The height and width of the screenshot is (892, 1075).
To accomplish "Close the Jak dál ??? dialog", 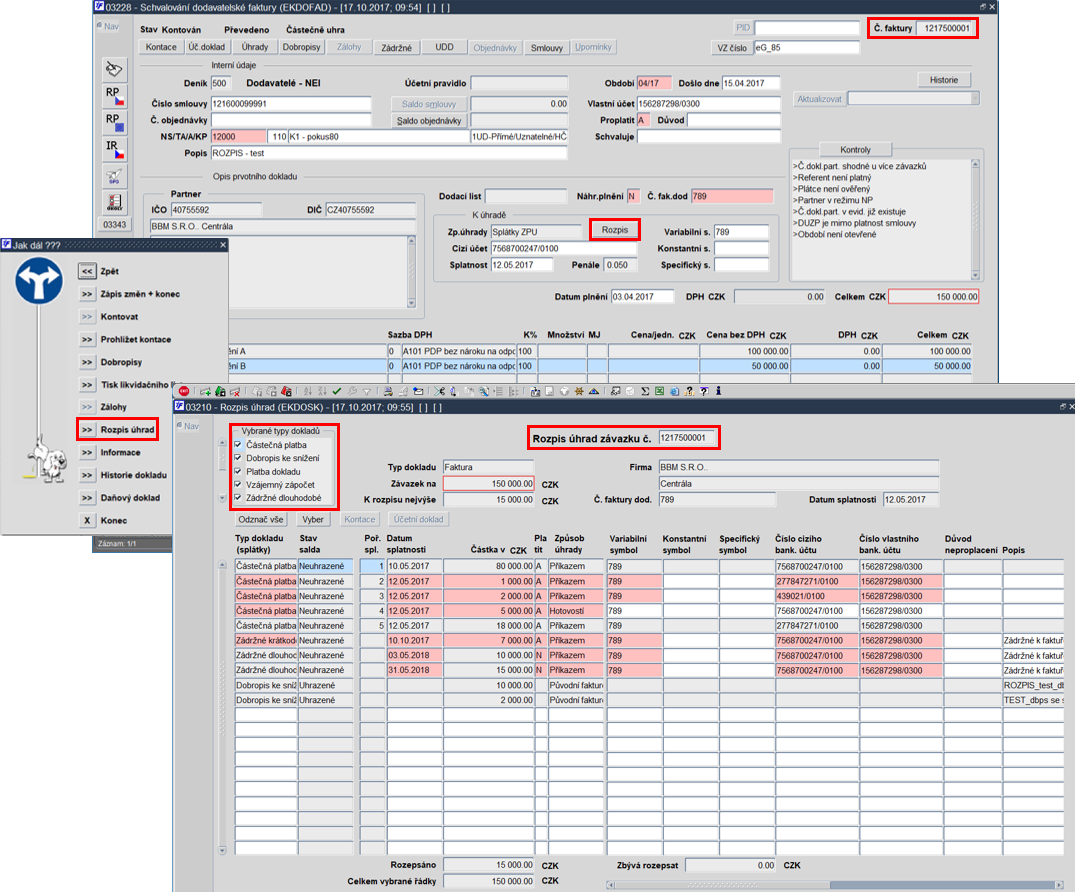I will click(x=222, y=245).
